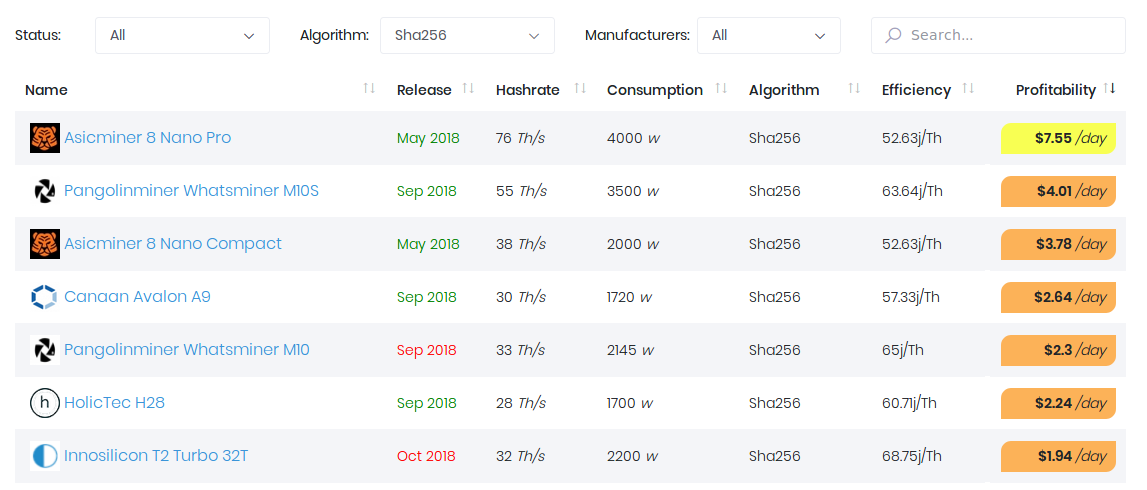Click the $2.3 /day profitability badge
The width and height of the screenshot is (1147, 490).
[1058, 350]
